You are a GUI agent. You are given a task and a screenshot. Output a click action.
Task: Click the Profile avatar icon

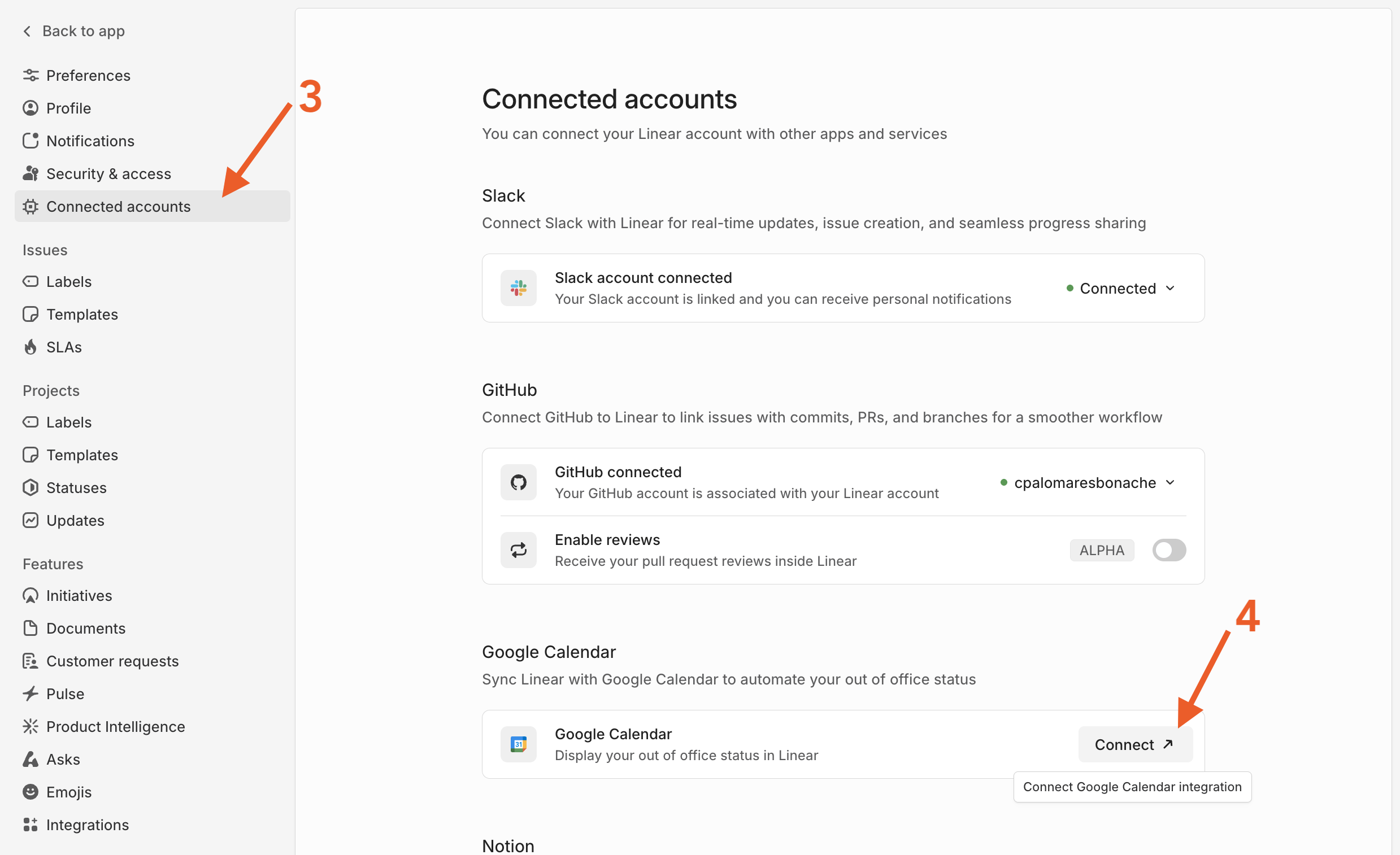pos(31,108)
